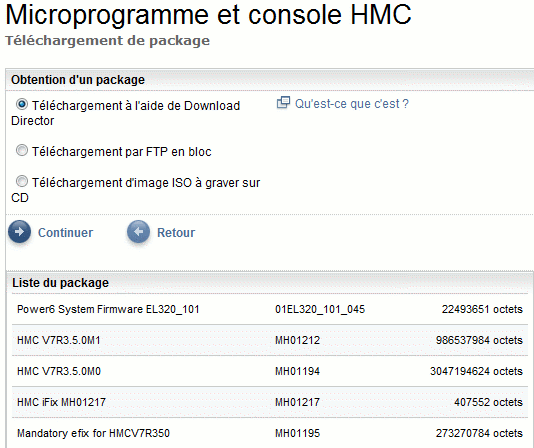Select the Download Director download option

click(x=22, y=104)
